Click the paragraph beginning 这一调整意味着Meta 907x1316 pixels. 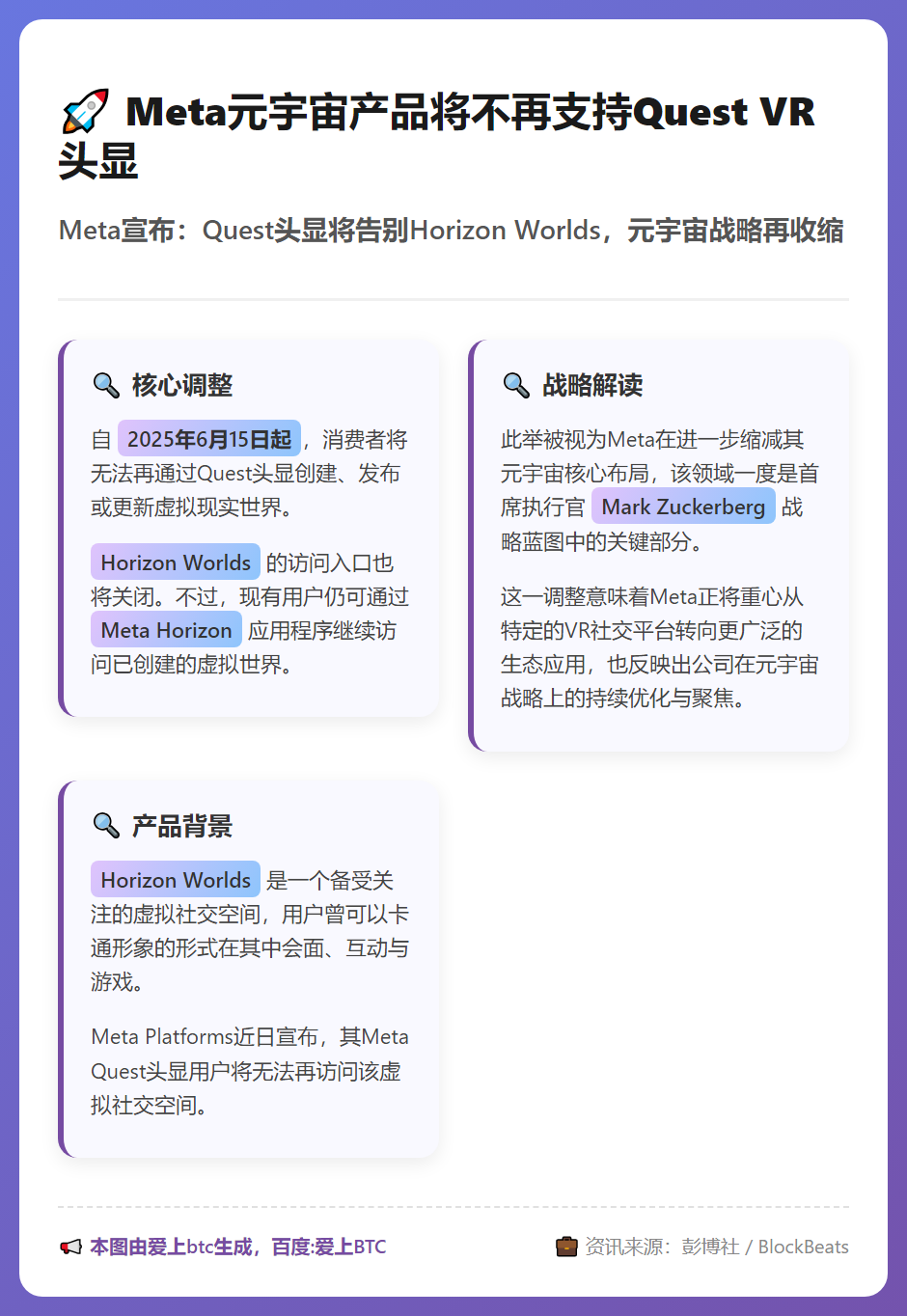[660, 647]
